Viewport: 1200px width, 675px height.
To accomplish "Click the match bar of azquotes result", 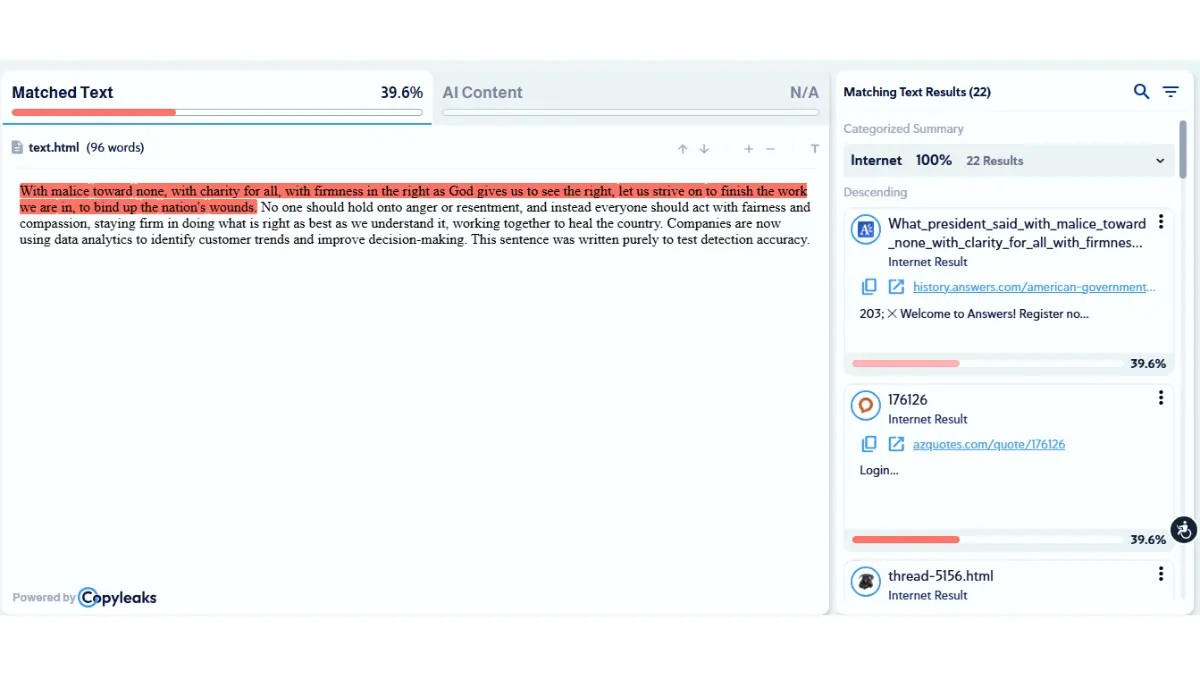I will click(988, 540).
